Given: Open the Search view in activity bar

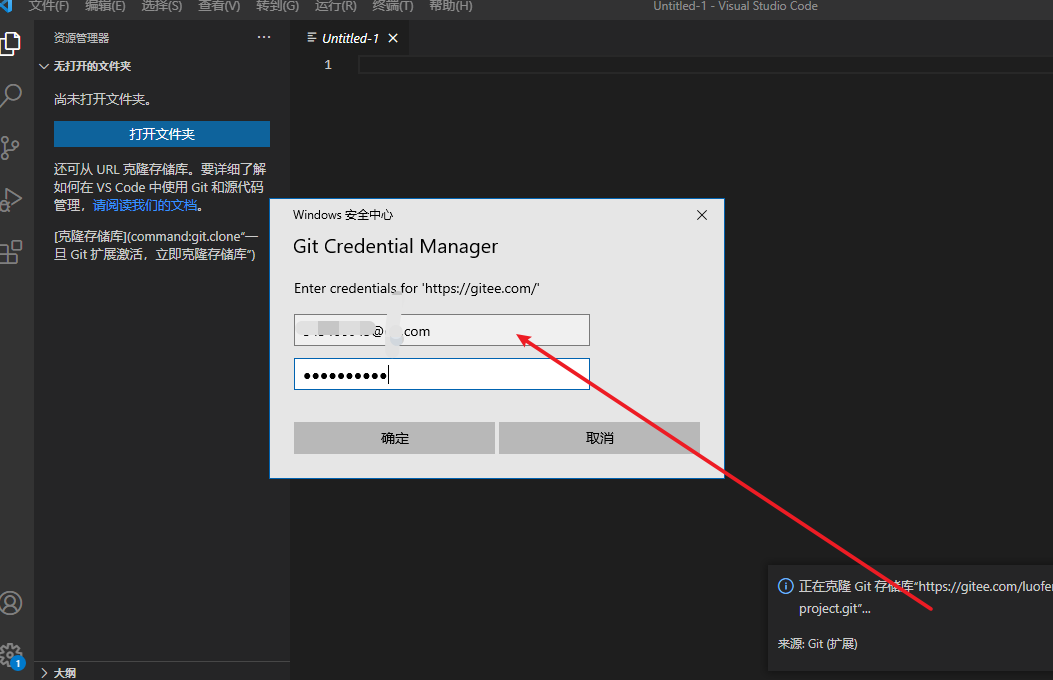Looking at the screenshot, I should (11, 96).
